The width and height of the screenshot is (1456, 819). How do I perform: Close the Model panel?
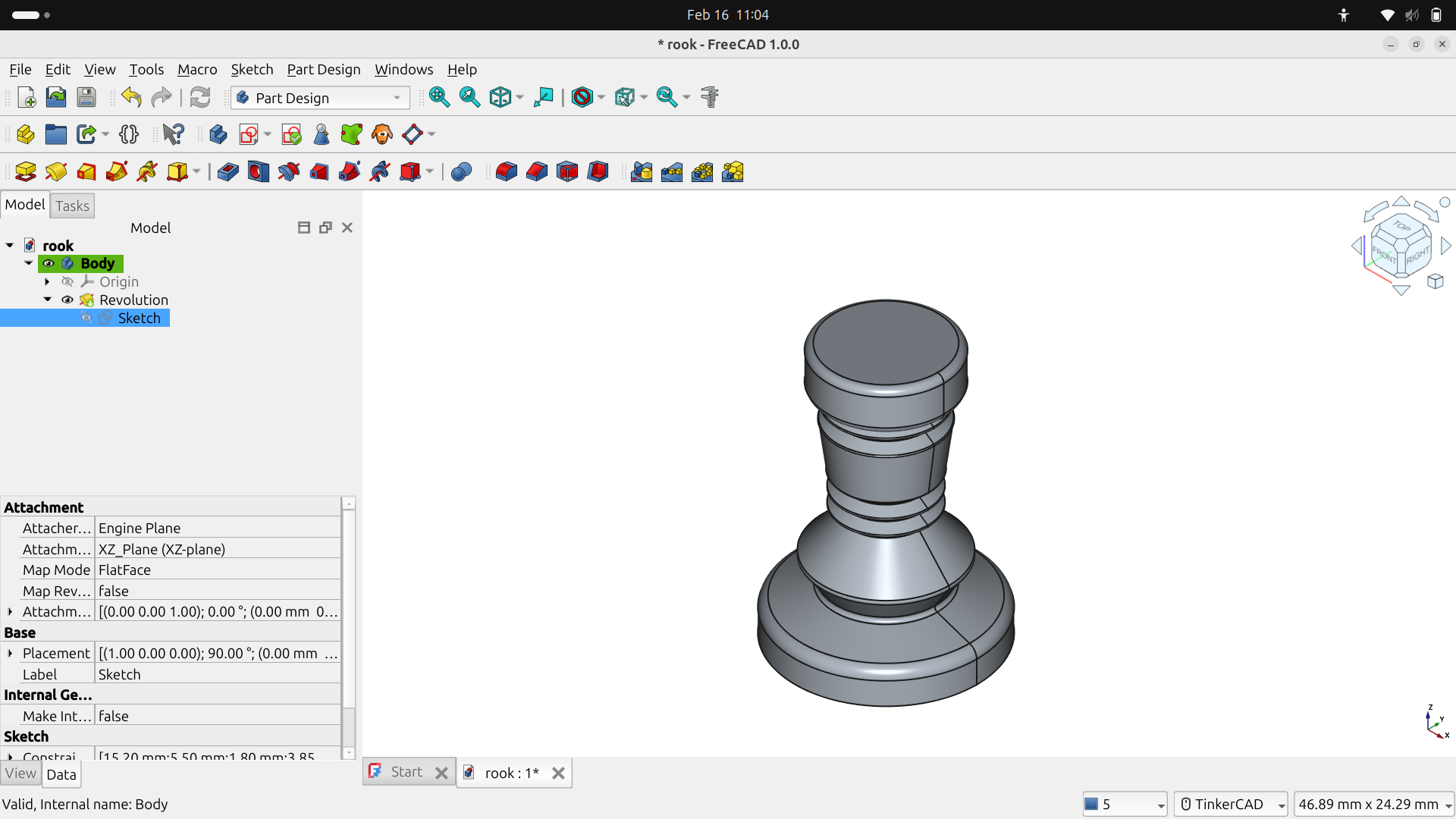click(x=347, y=227)
